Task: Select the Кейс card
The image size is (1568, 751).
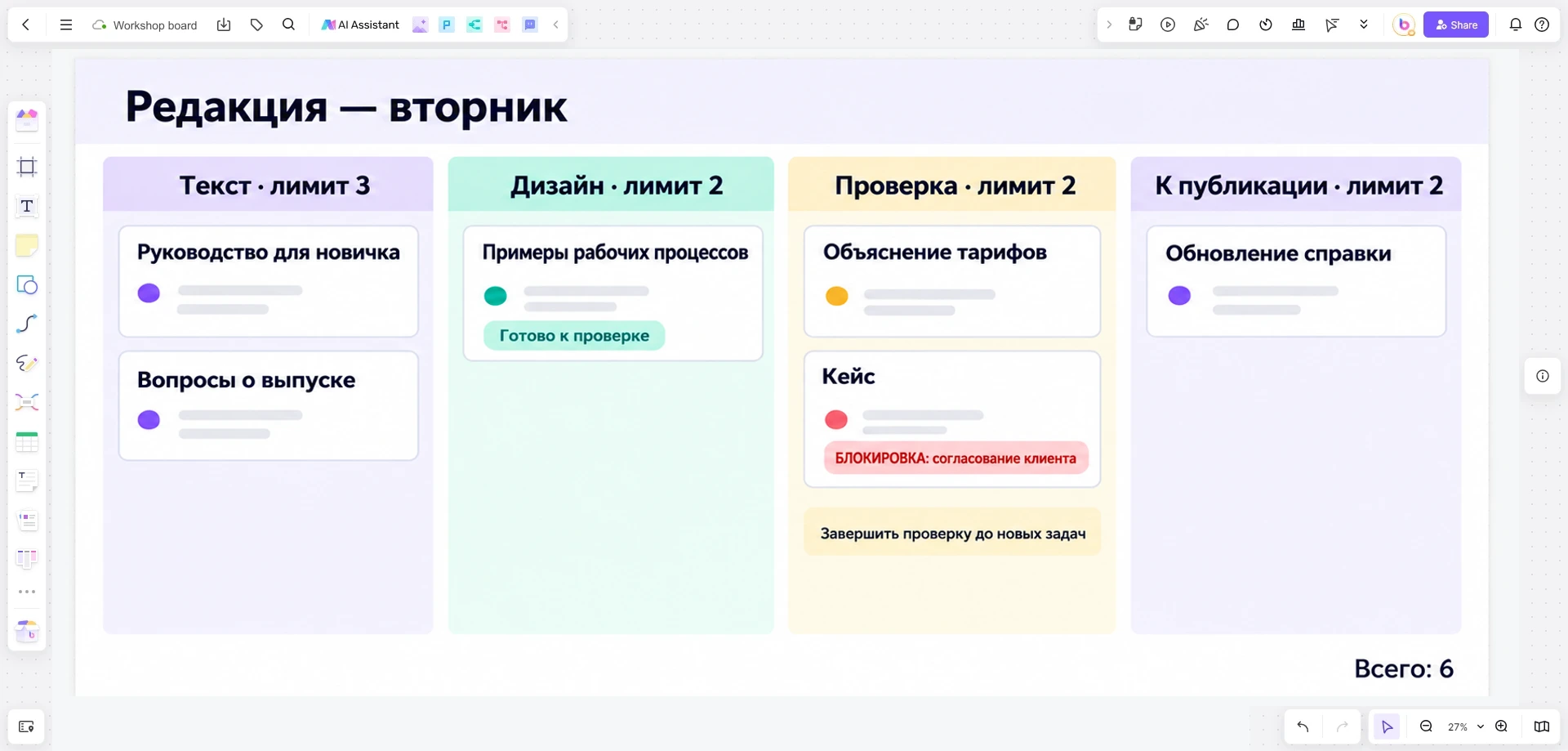Action: pyautogui.click(x=952, y=419)
